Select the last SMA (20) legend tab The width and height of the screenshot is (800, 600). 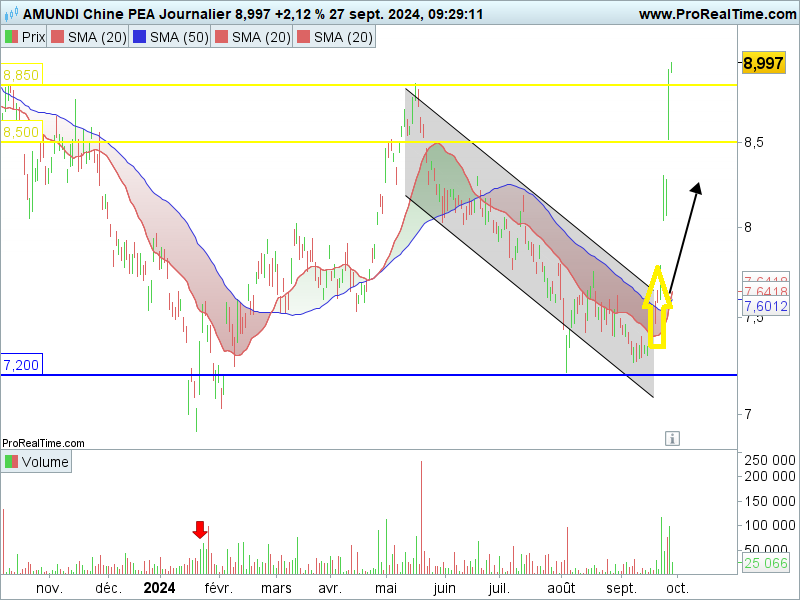click(335, 37)
